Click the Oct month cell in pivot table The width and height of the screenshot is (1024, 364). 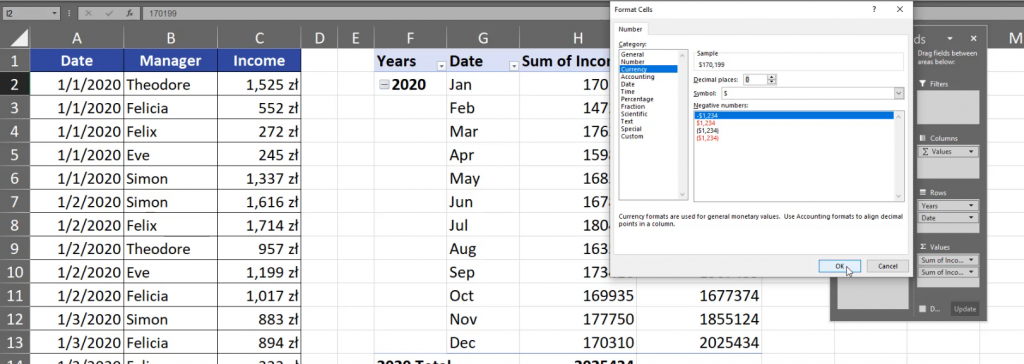pyautogui.click(x=483, y=296)
